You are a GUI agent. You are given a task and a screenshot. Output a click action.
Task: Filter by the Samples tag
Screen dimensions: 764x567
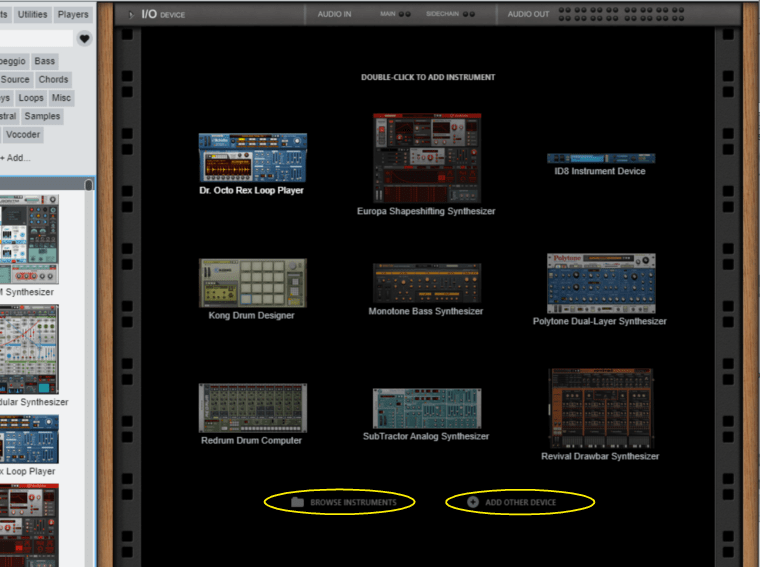42,116
